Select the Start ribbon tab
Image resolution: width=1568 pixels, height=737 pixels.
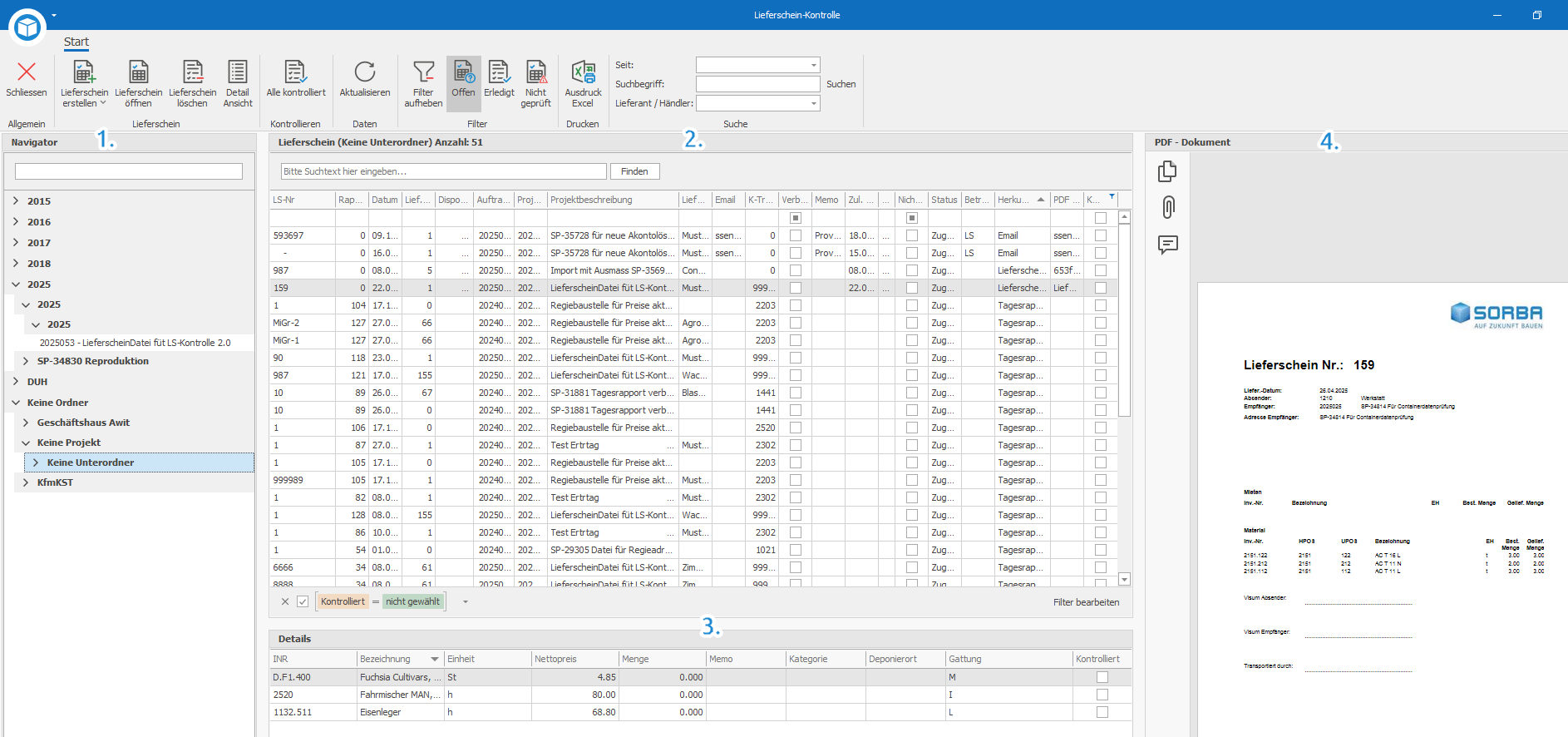(76, 42)
